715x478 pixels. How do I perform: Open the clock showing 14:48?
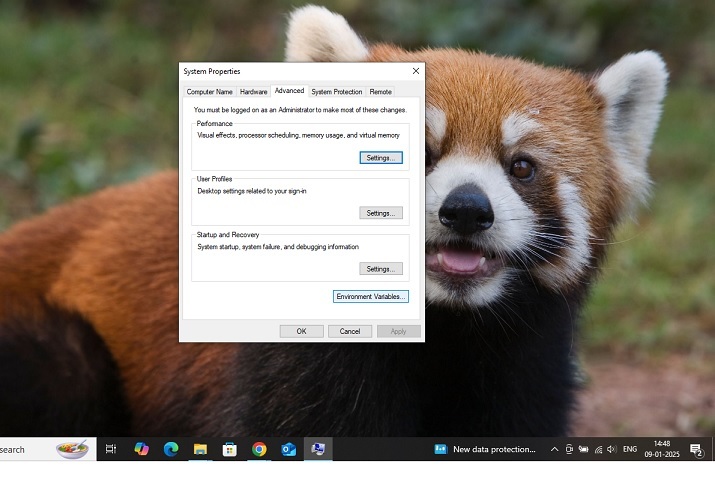click(x=662, y=449)
